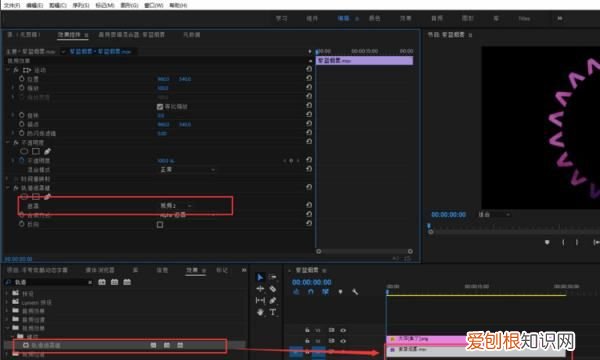Reset the Position parameter
The width and height of the screenshot is (600, 360).
click(x=309, y=78)
